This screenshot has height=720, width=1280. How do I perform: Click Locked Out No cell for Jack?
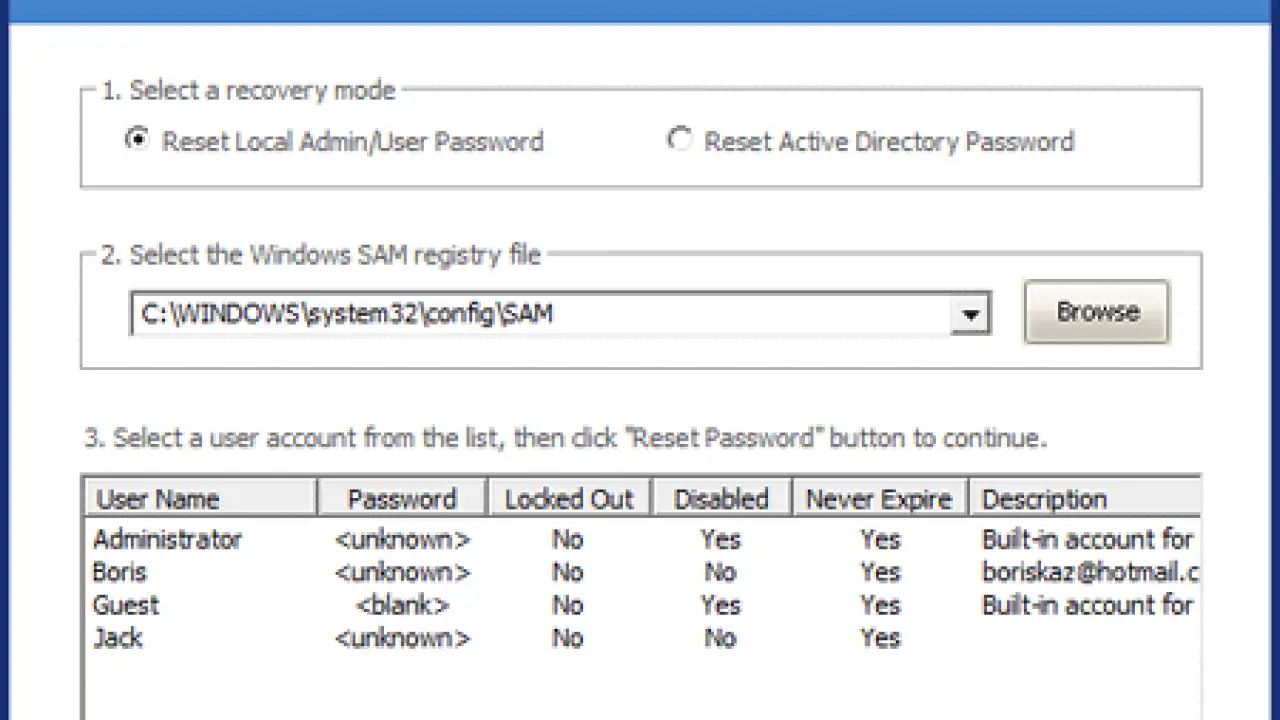[567, 639]
